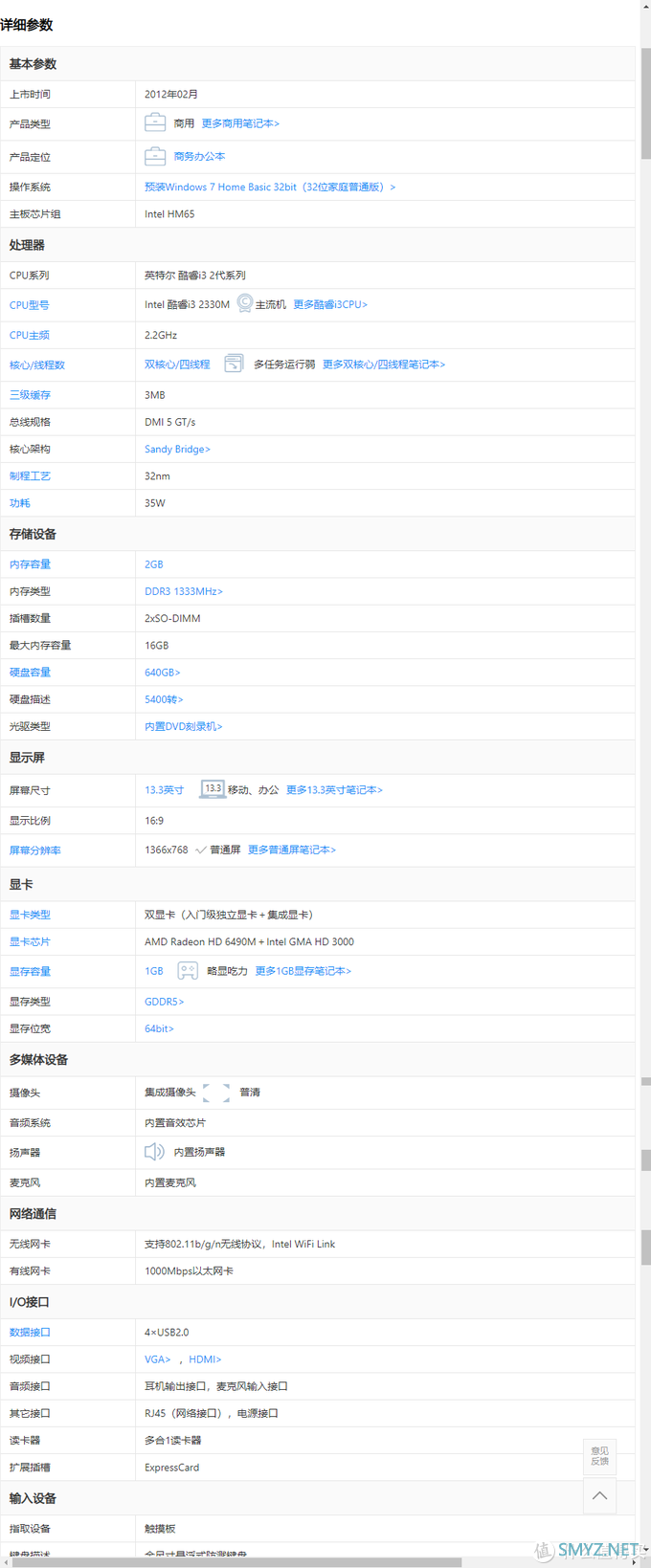Click the 1366x768 resolution value
Image resolution: width=651 pixels, height=1568 pixels.
point(167,850)
